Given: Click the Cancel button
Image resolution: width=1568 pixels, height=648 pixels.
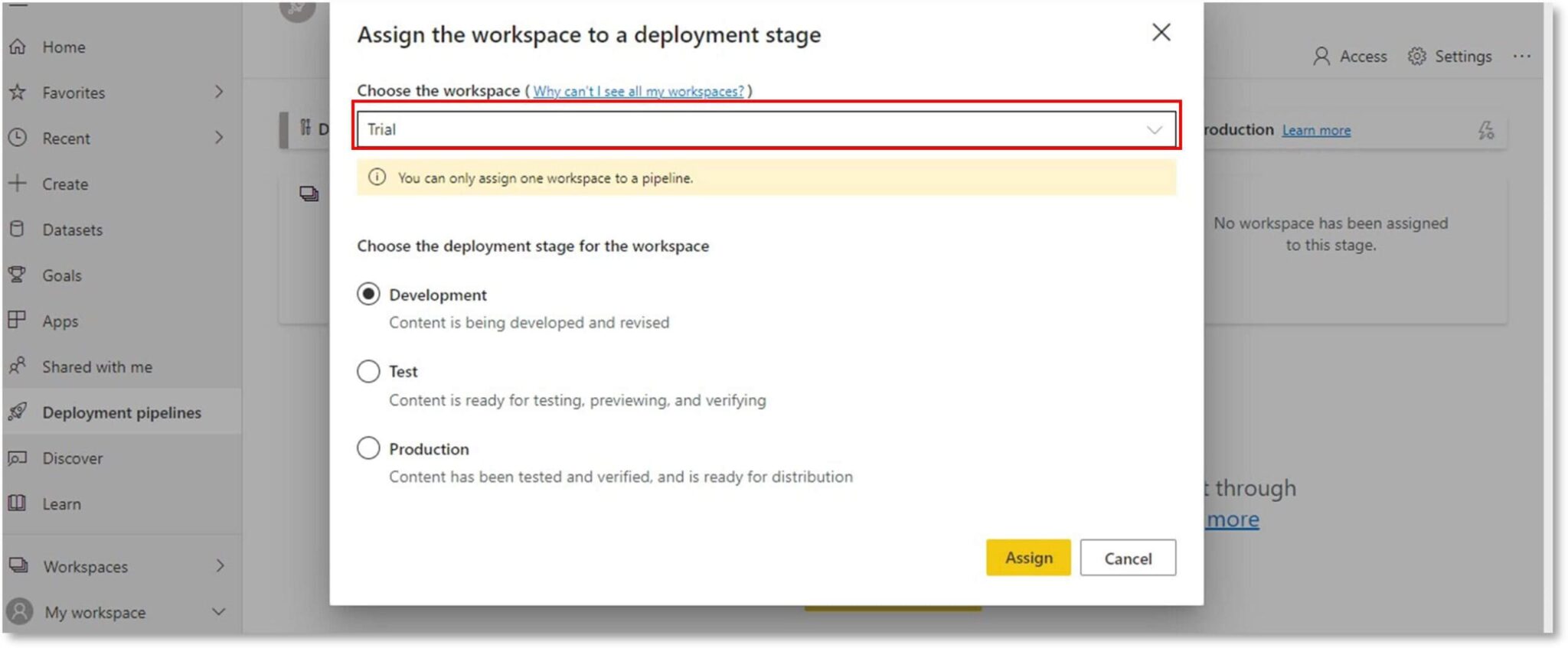Looking at the screenshot, I should pyautogui.click(x=1128, y=558).
